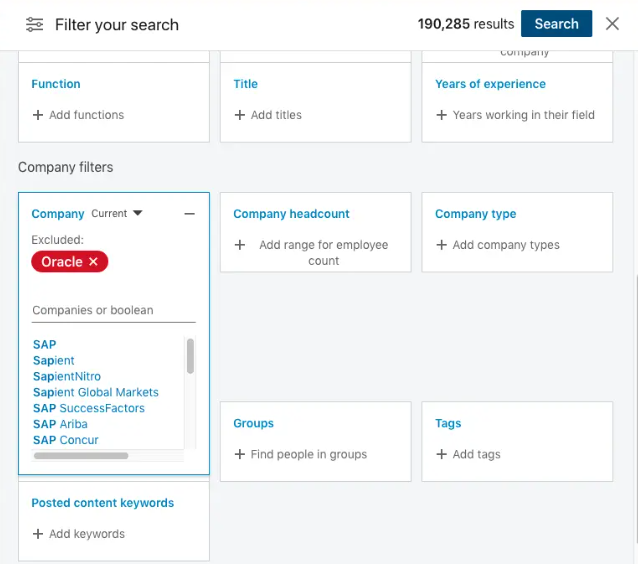Pick Sapient Global Markets suggestion
This screenshot has width=638, height=564.
pos(96,392)
